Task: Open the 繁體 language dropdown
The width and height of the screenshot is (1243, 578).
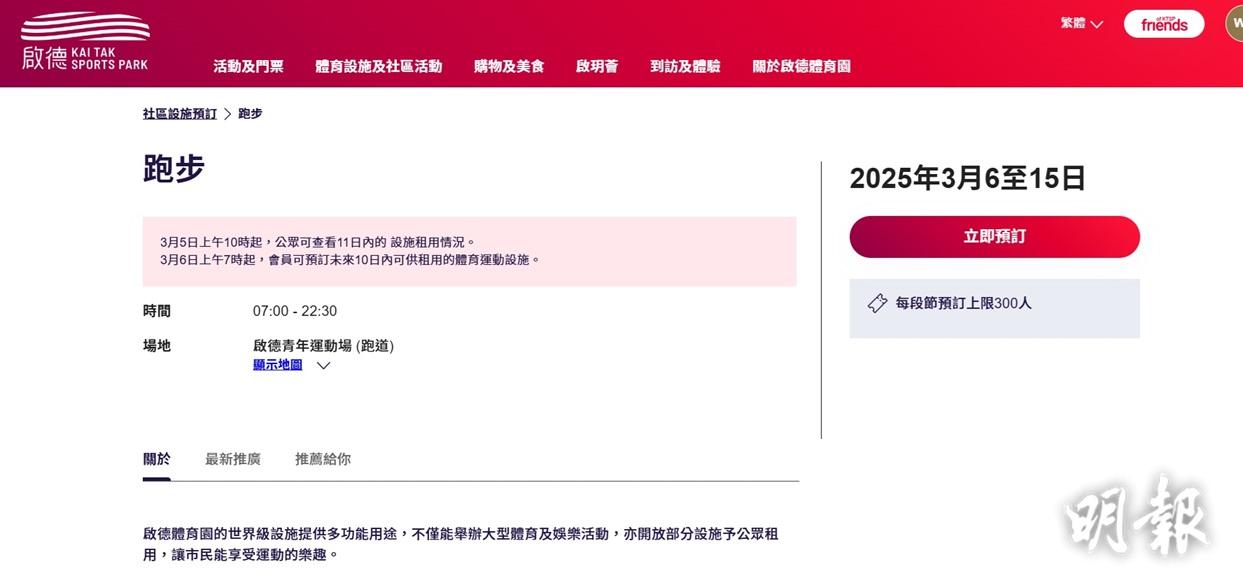Action: pyautogui.click(x=1082, y=23)
